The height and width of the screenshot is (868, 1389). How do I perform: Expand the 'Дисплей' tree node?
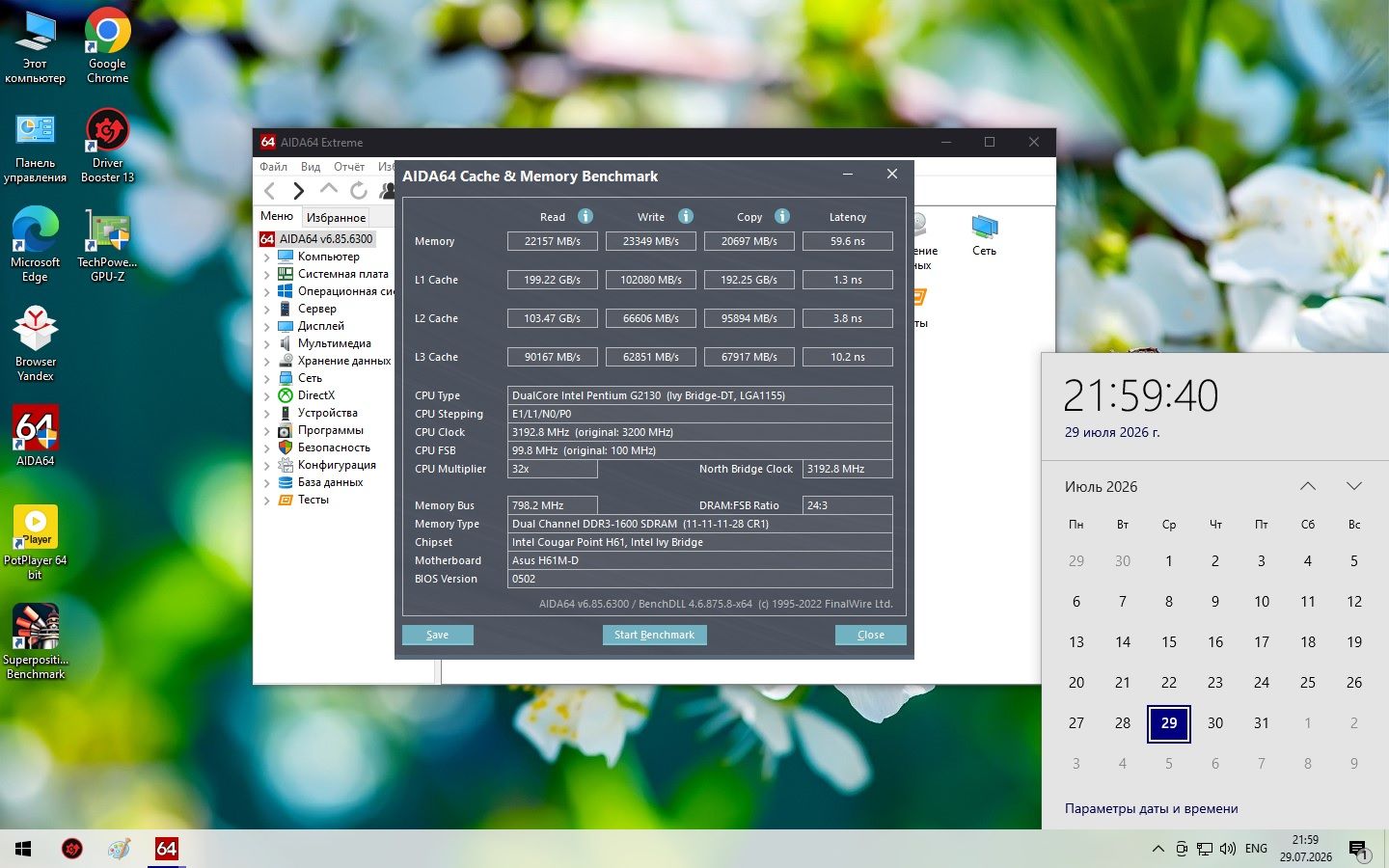[x=267, y=326]
